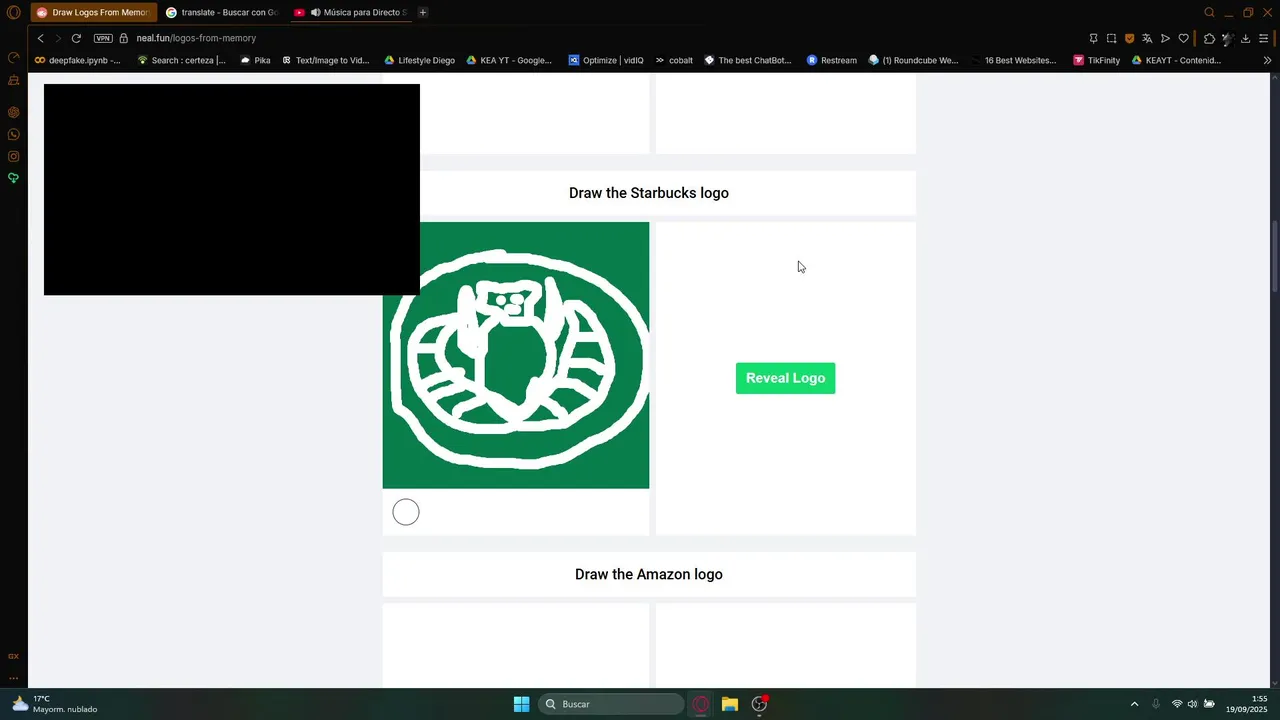Open a new browser tab

[423, 13]
